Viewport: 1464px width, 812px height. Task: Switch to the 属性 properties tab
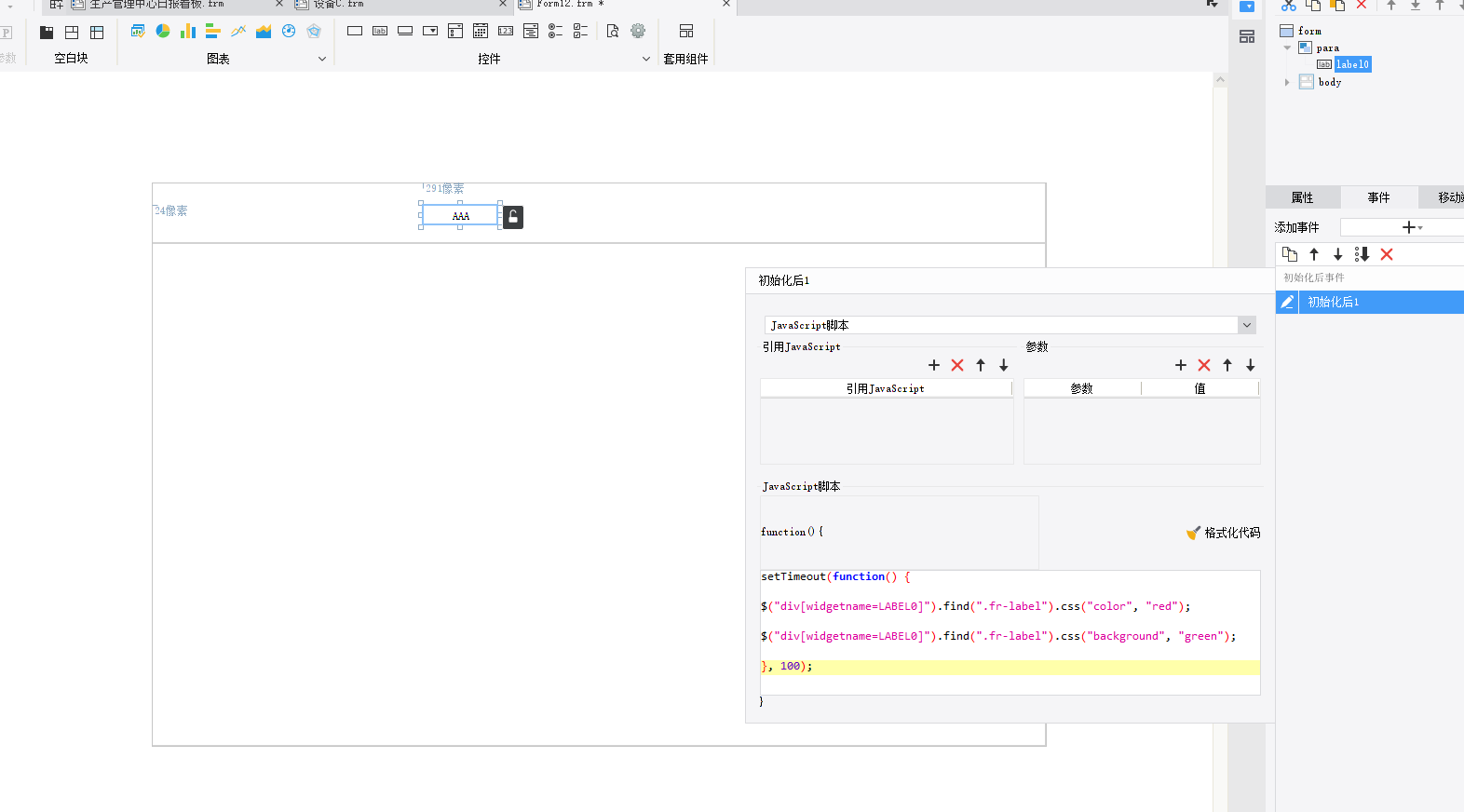(1302, 197)
